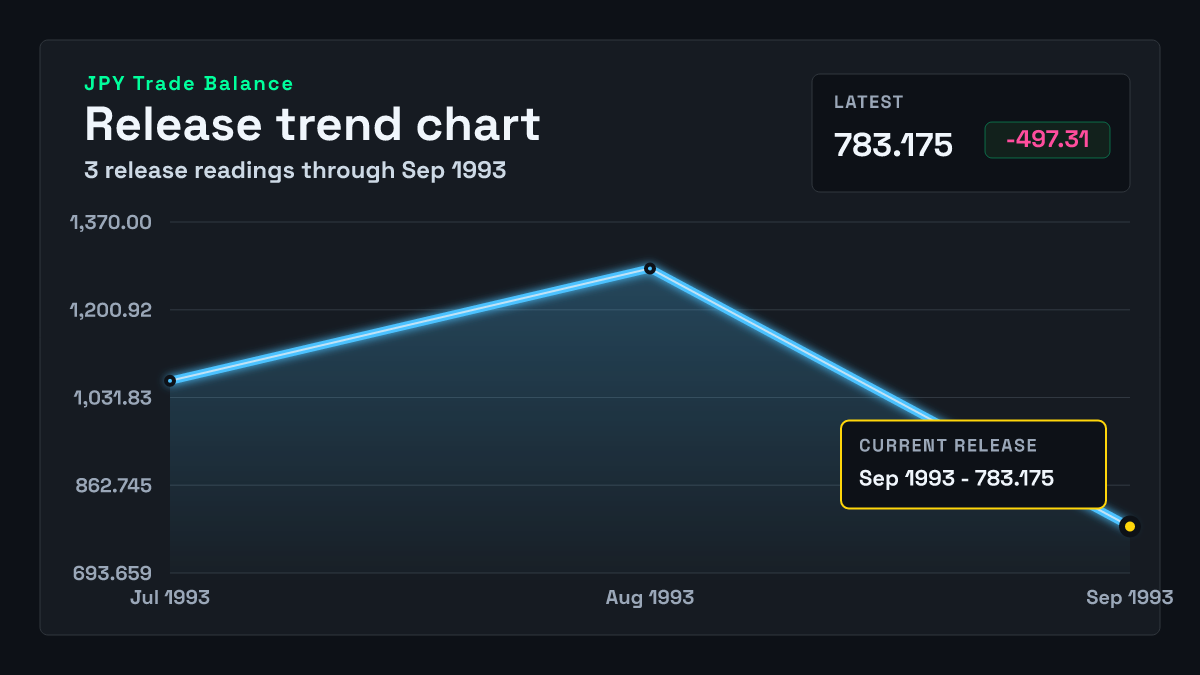
Task: Click the "JPY Trade Balance" label
Action: click(x=189, y=84)
